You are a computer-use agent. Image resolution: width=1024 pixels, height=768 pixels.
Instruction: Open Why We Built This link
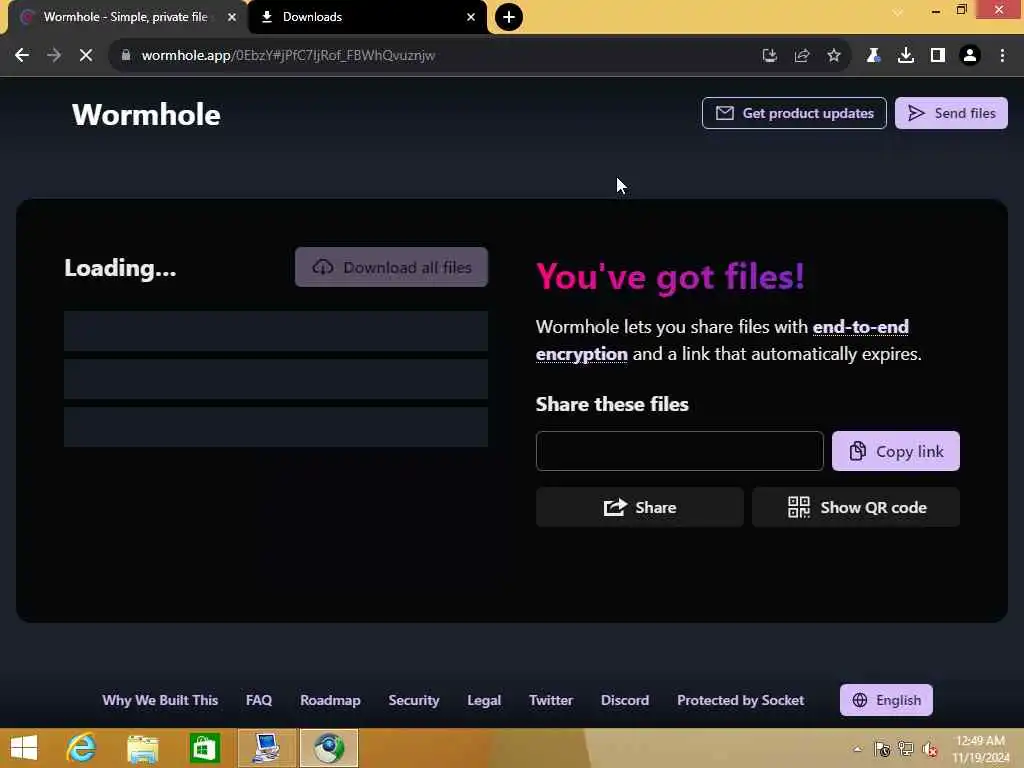[160, 700]
